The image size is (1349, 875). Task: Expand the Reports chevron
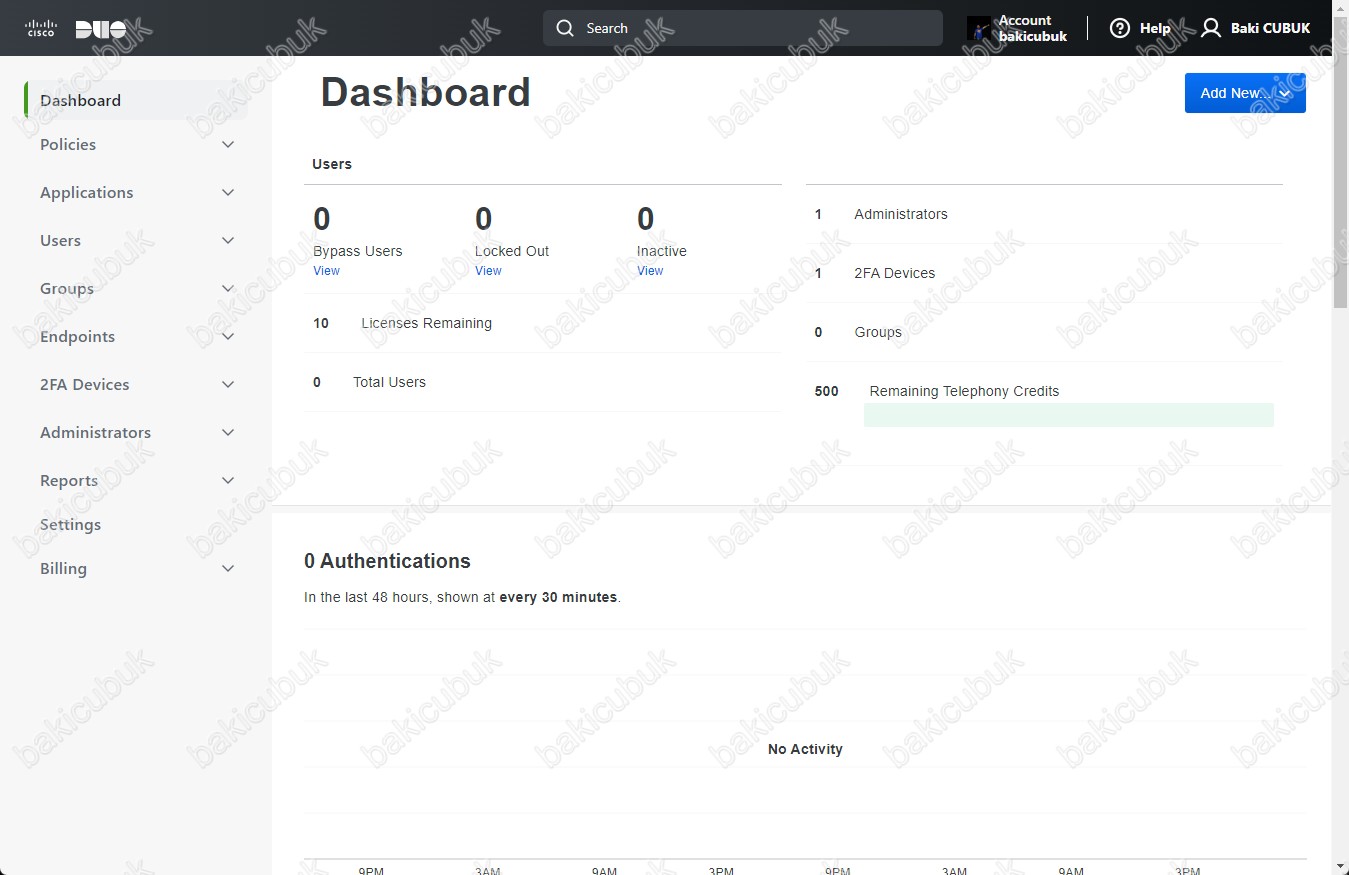(228, 480)
